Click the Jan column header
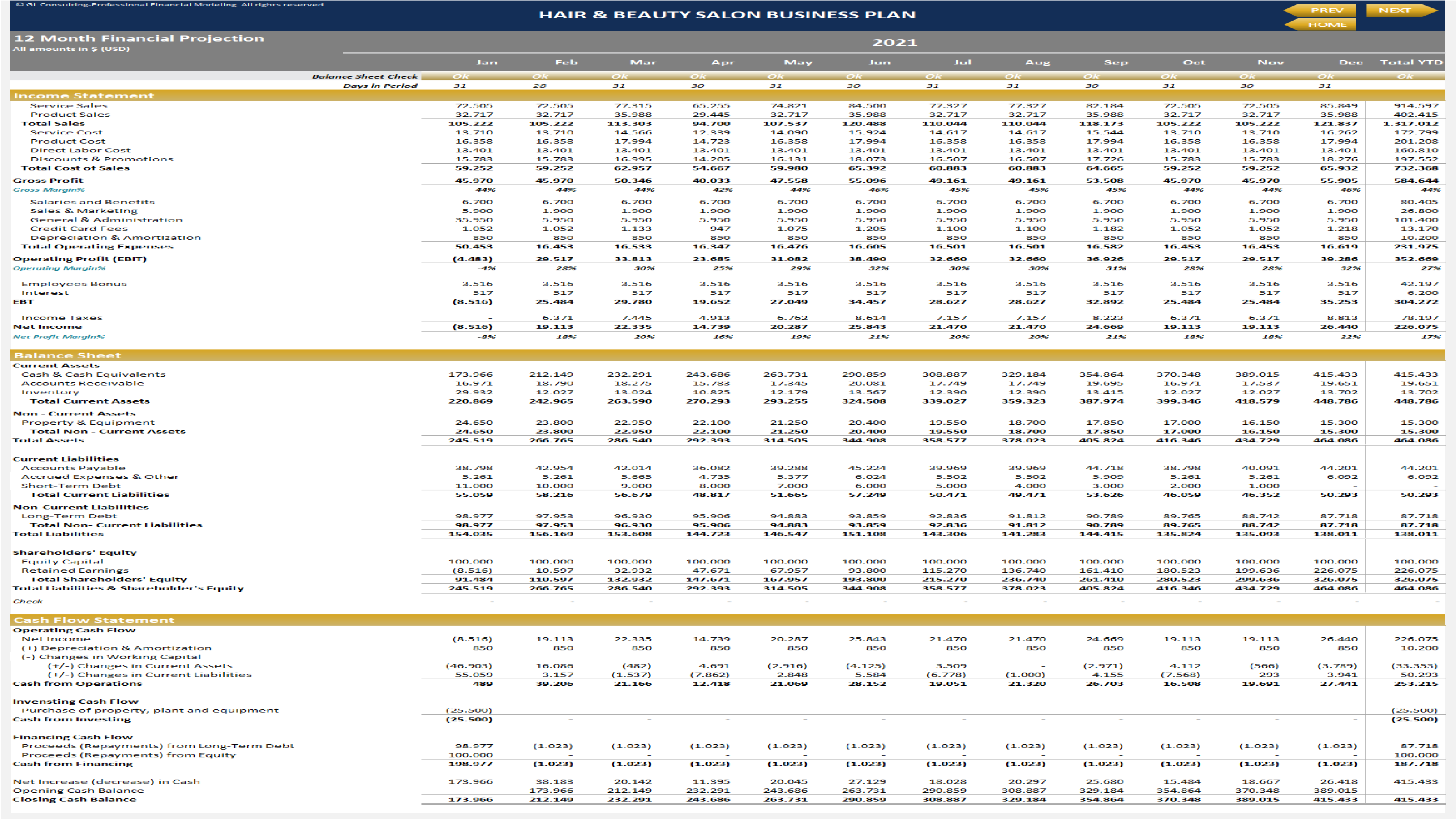 [486, 62]
